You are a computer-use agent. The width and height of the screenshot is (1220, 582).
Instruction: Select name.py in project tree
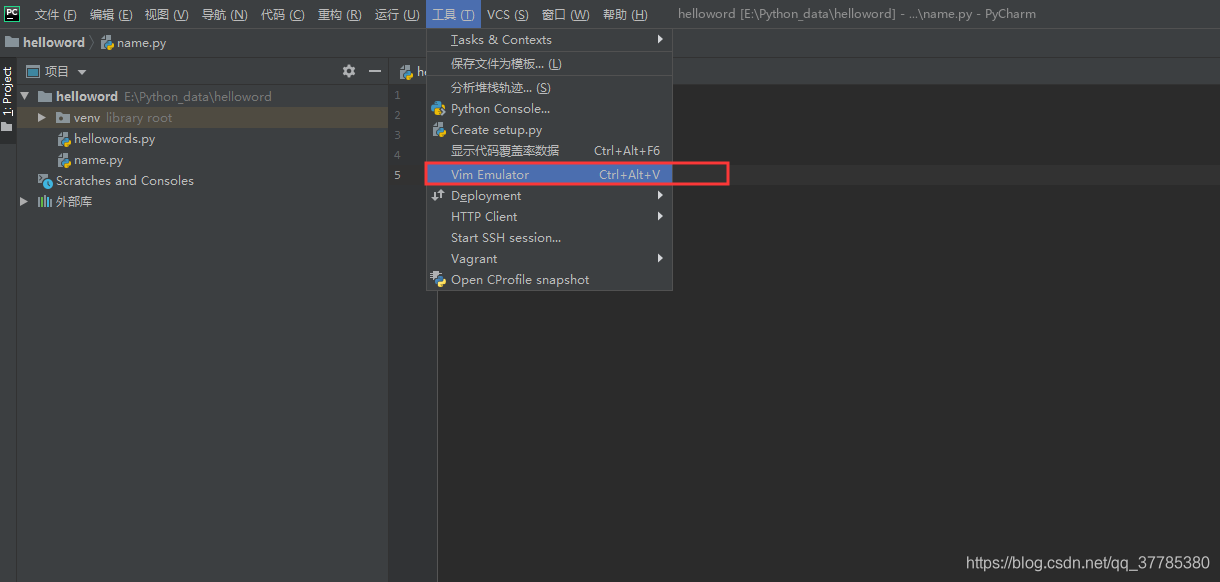point(98,160)
